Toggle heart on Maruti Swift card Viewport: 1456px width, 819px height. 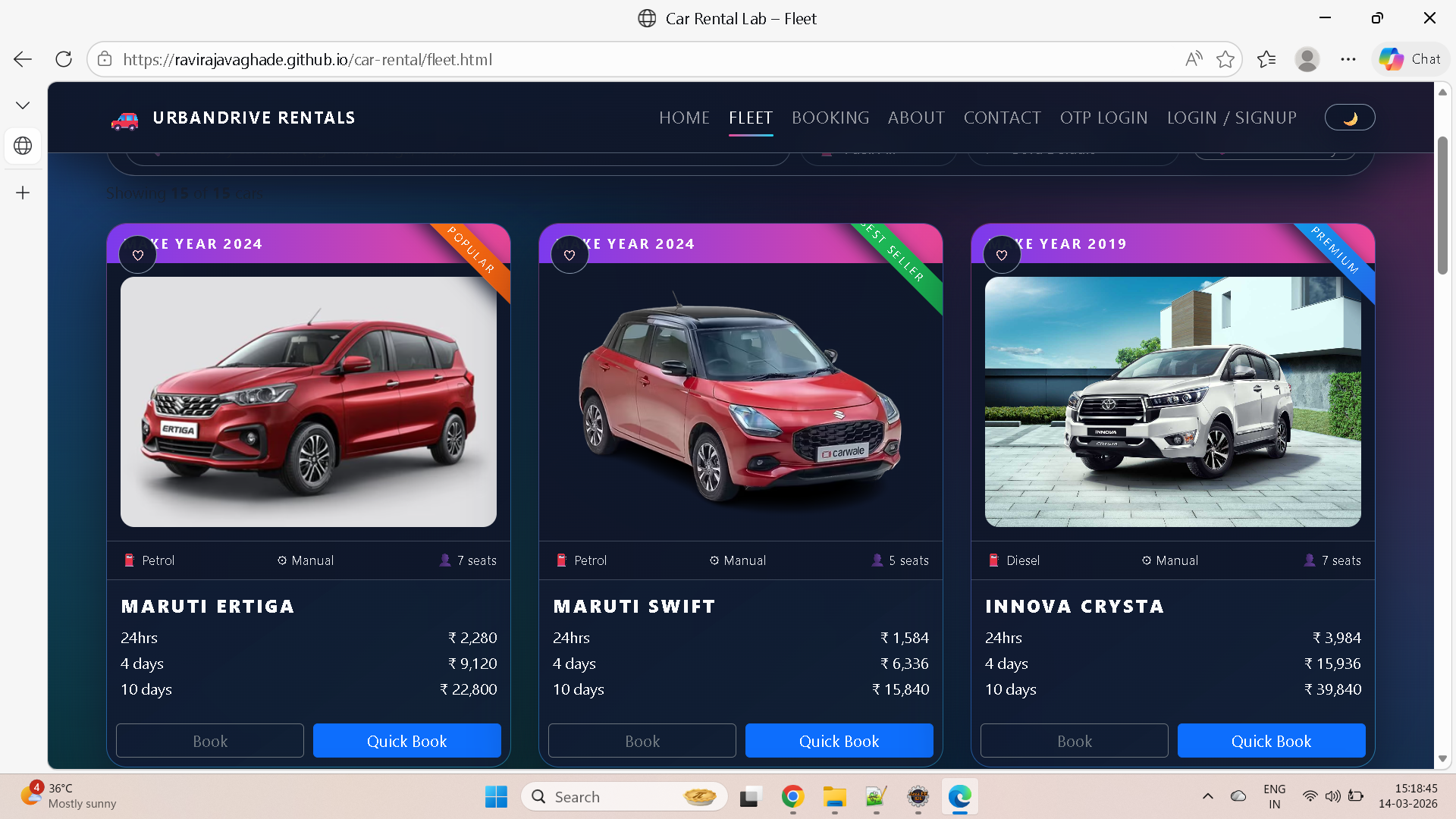pyautogui.click(x=570, y=256)
